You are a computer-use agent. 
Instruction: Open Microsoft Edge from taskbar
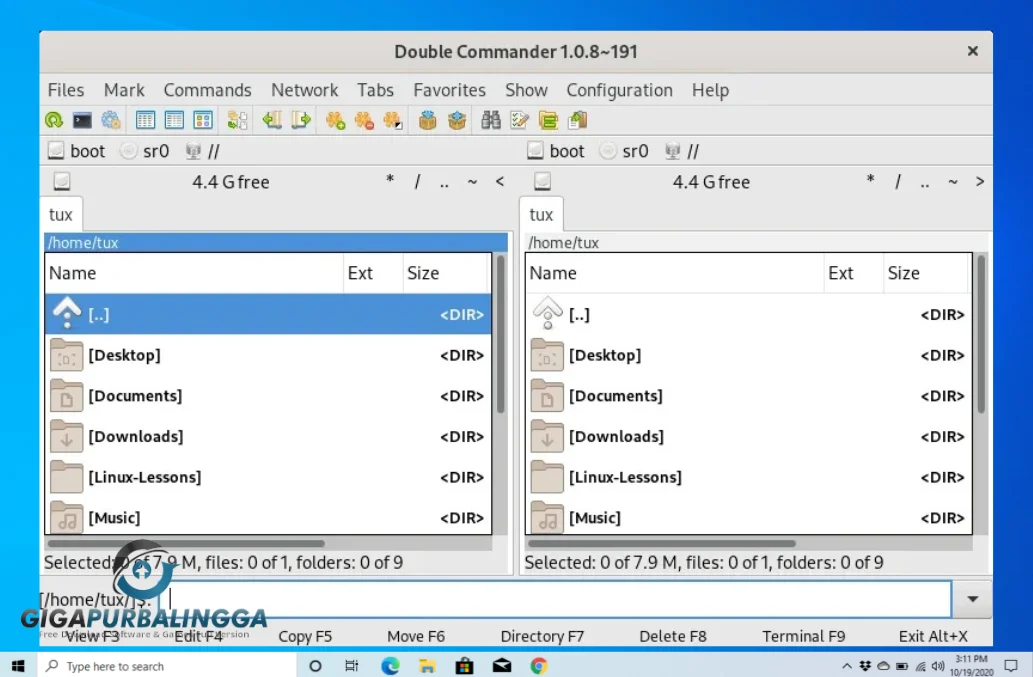point(390,666)
